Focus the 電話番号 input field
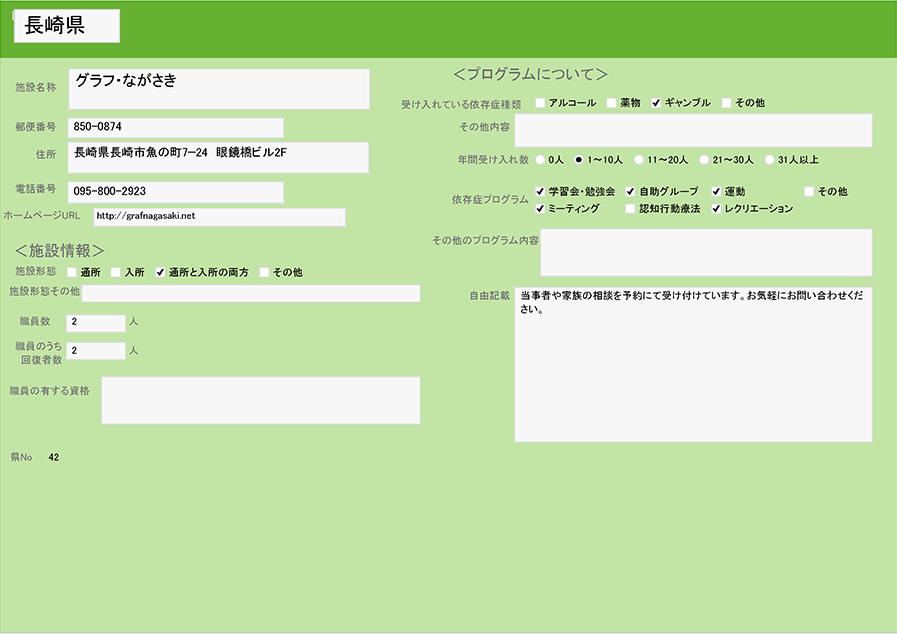This screenshot has width=897, height=634. click(x=176, y=191)
